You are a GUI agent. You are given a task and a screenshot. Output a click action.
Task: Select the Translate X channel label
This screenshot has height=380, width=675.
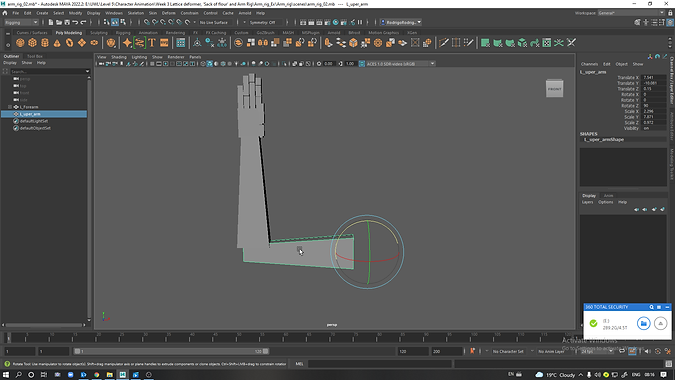click(628, 77)
